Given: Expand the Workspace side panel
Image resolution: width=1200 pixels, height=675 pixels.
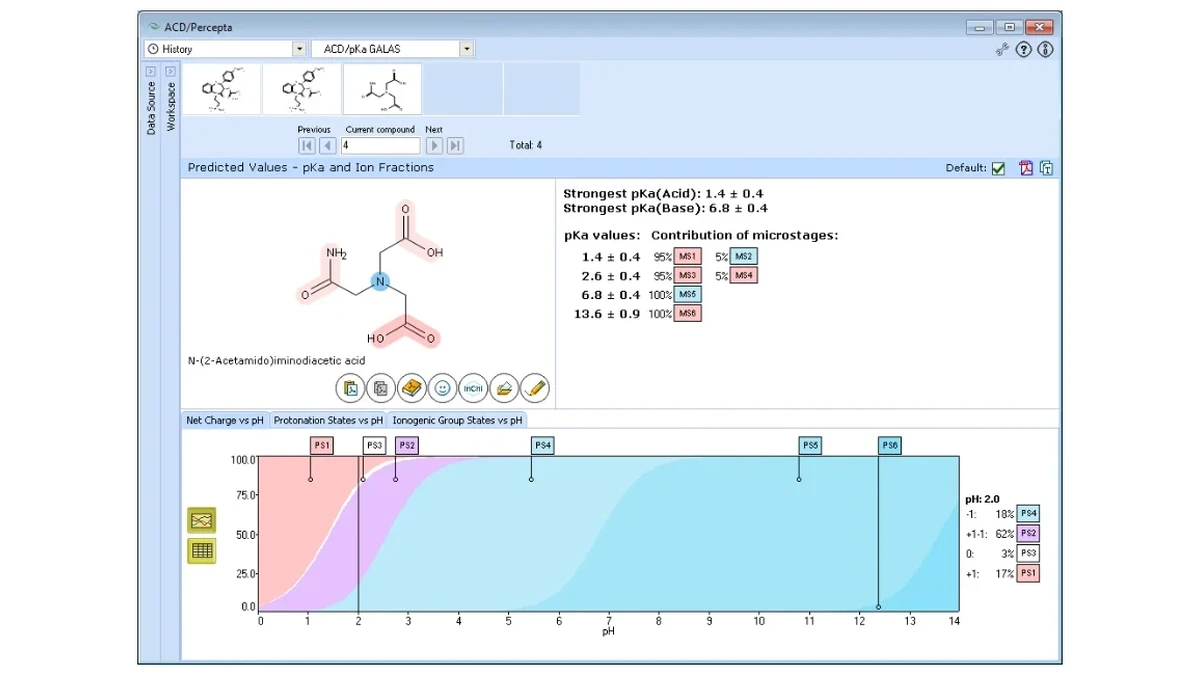Looking at the screenshot, I should point(170,72).
